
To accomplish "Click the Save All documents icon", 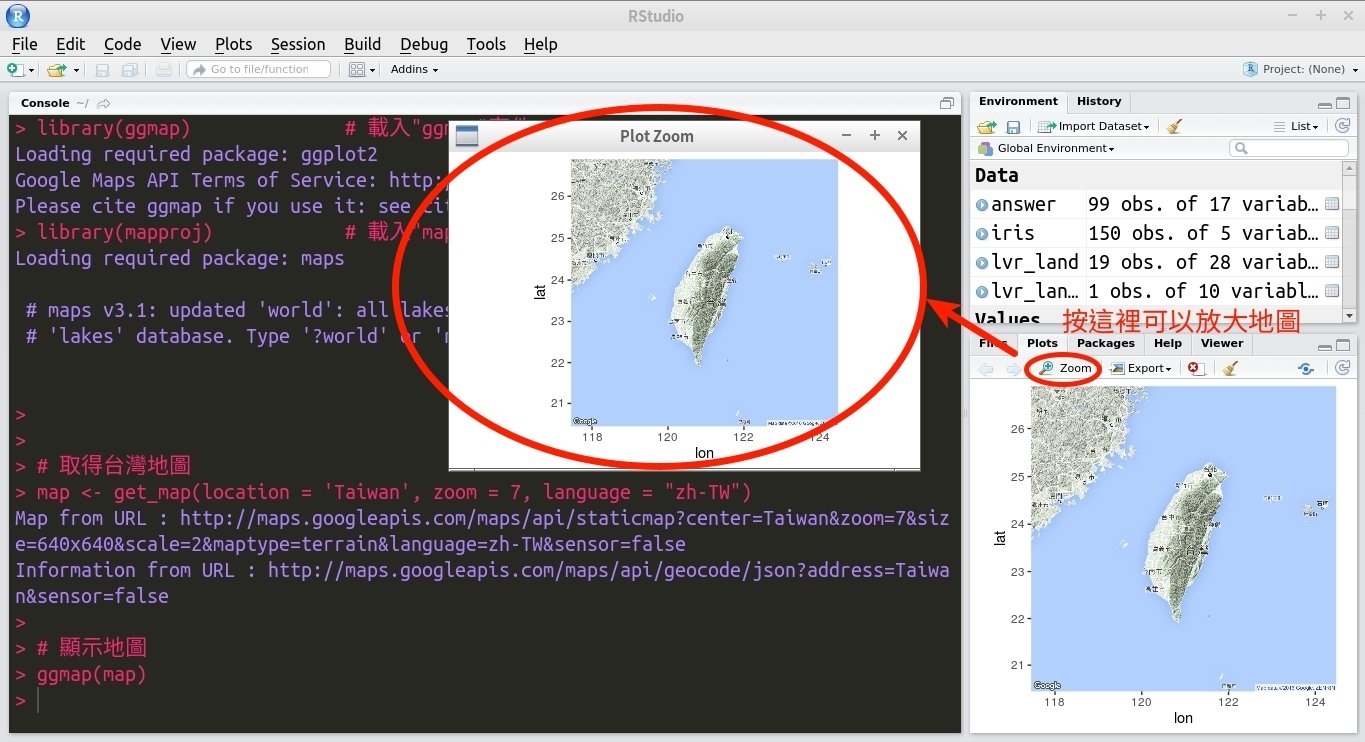I will pyautogui.click(x=130, y=70).
